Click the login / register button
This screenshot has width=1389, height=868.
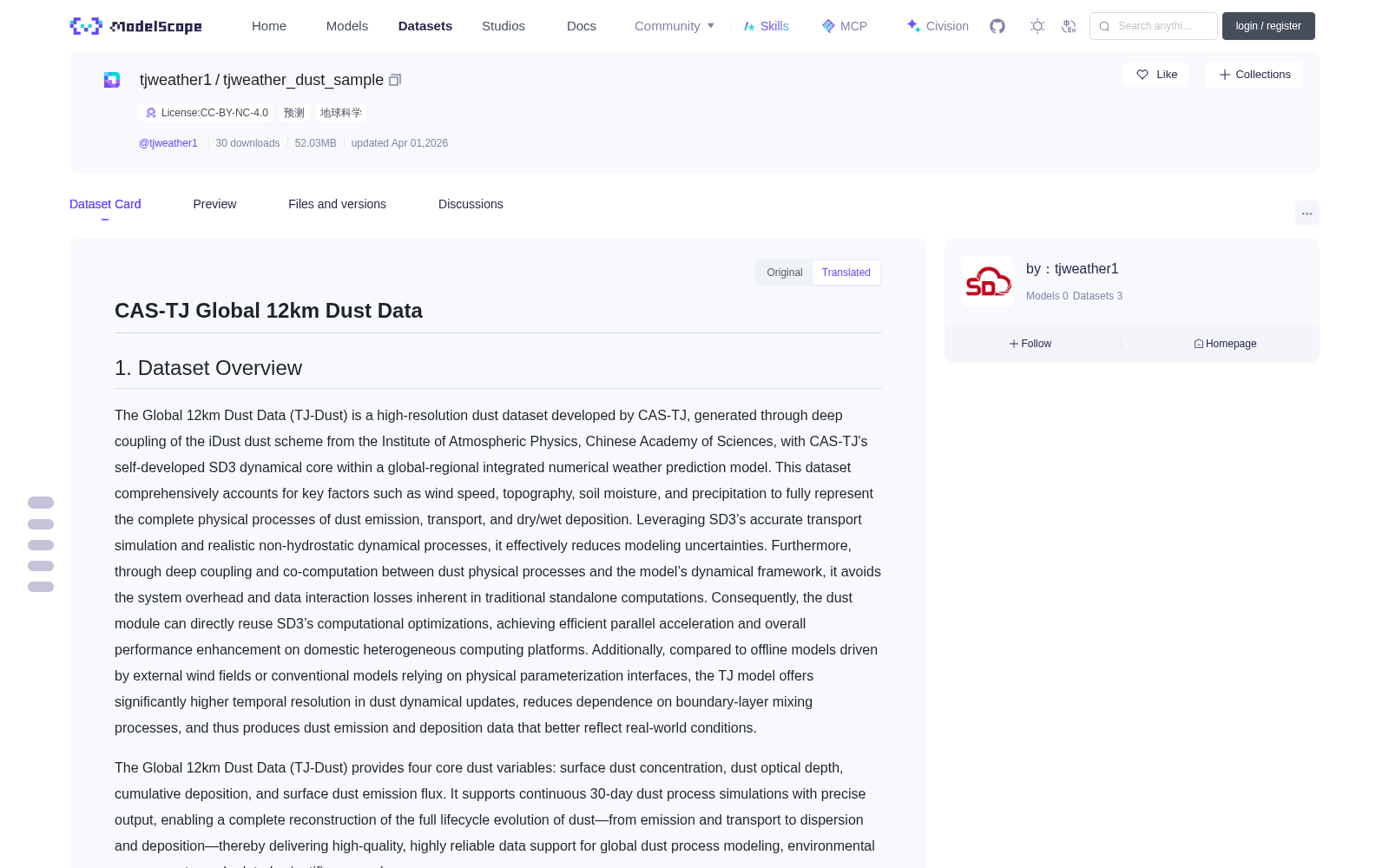1268,26
